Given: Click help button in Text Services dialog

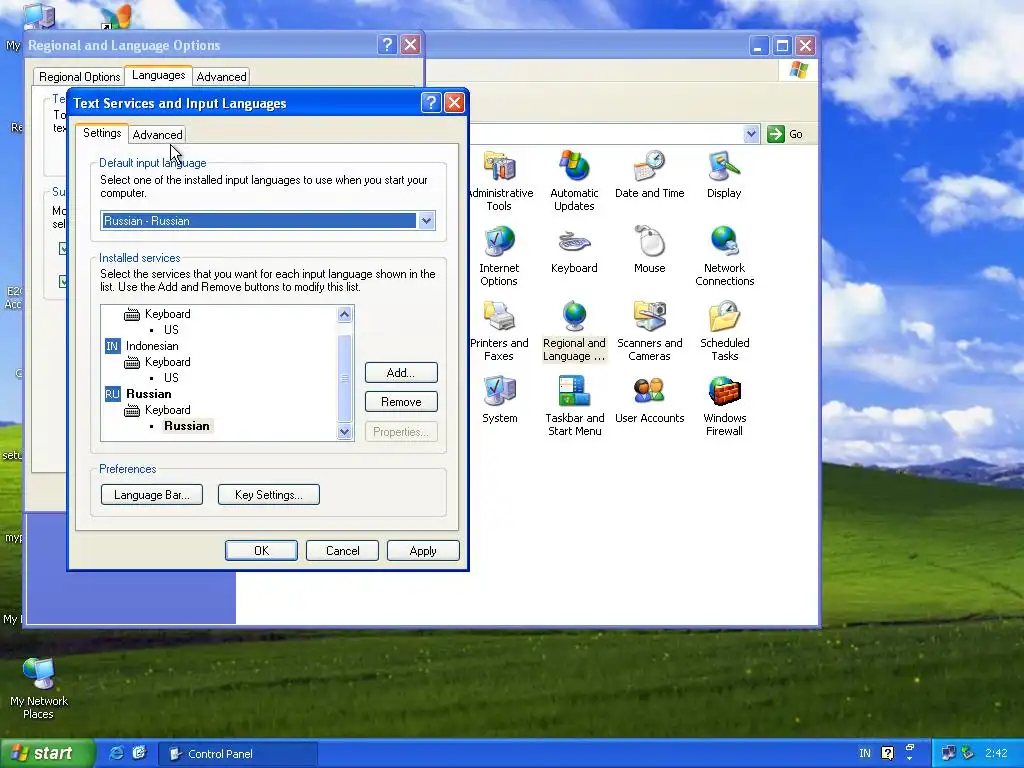Looking at the screenshot, I should tap(431, 103).
